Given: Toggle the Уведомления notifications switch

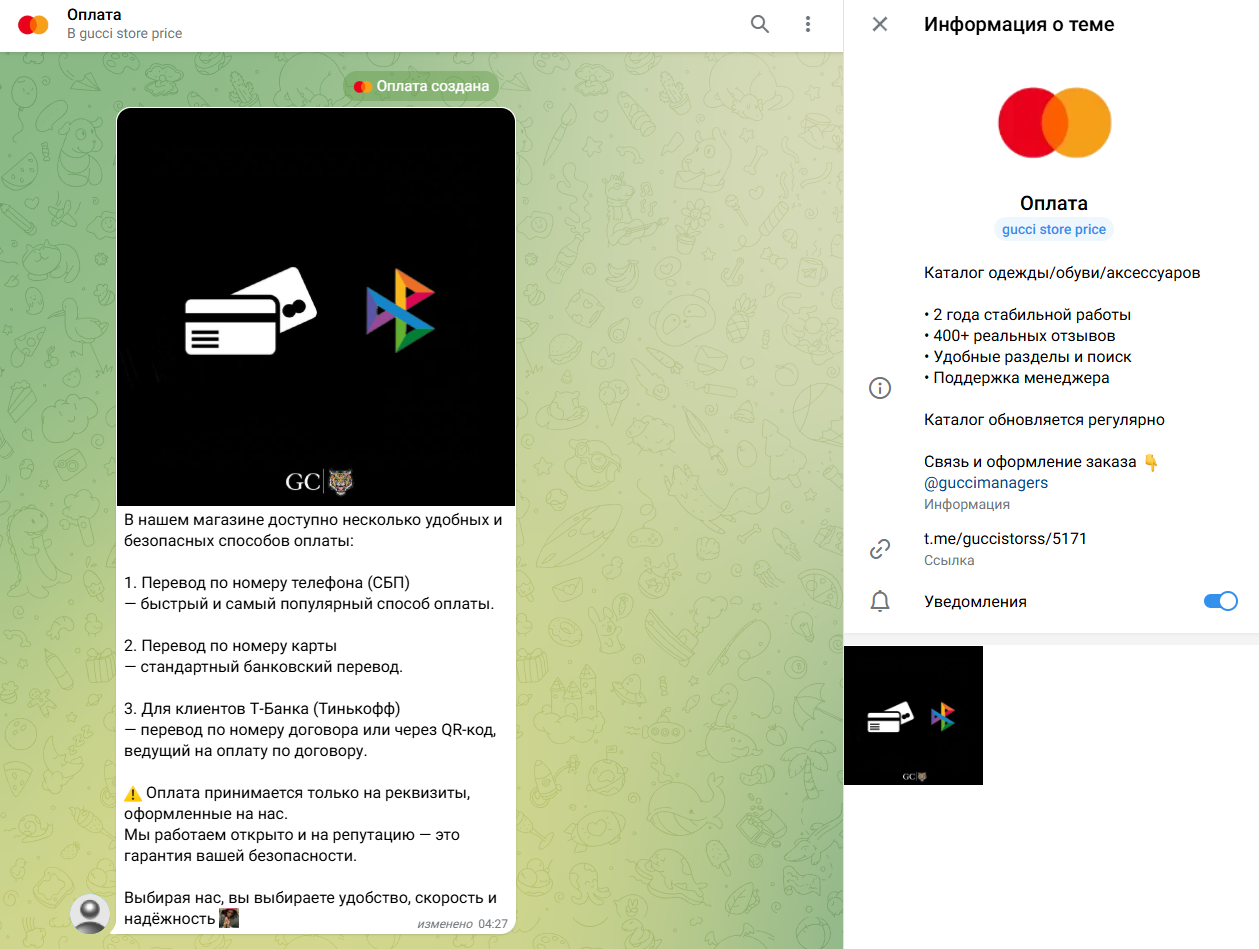Looking at the screenshot, I should pos(1220,601).
